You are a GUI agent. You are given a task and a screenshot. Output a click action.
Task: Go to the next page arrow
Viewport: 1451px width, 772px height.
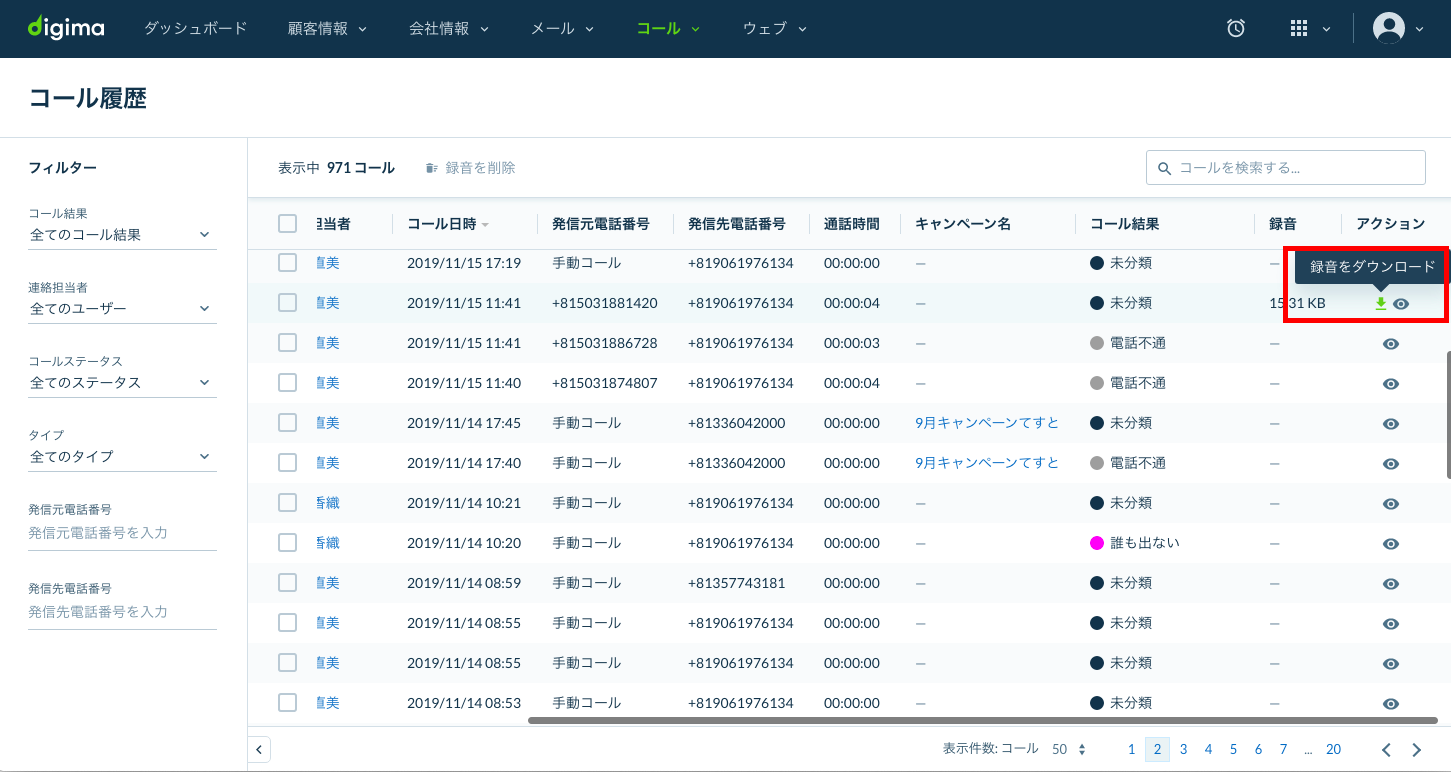click(x=1416, y=750)
